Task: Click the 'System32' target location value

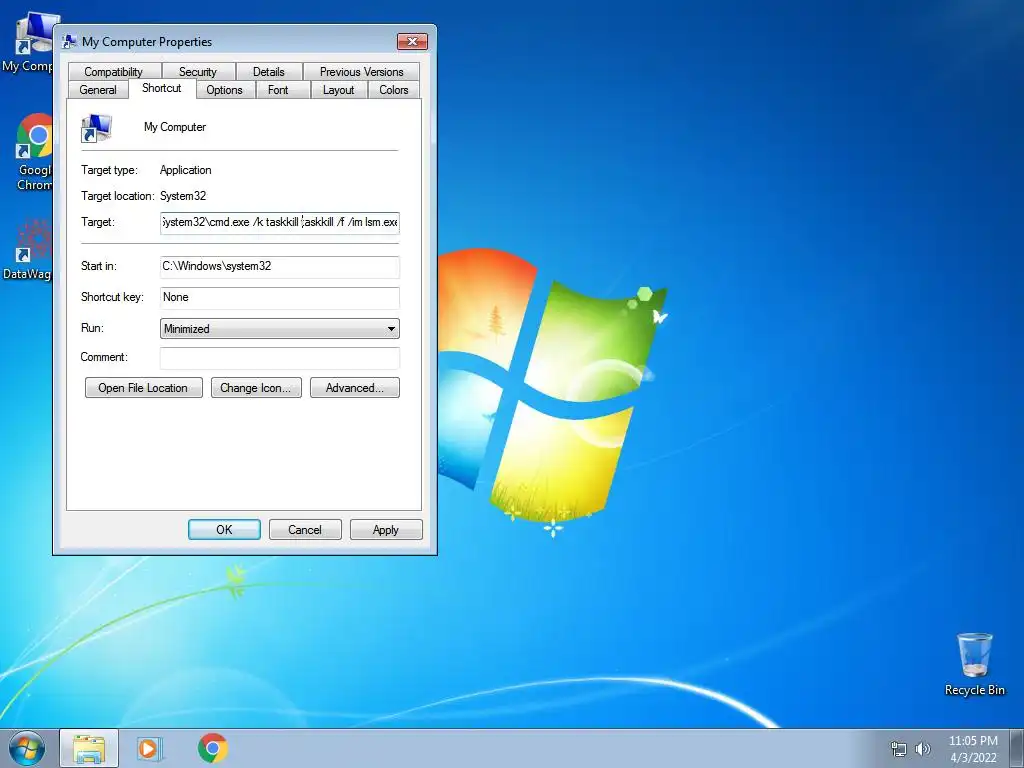Action: point(183,196)
